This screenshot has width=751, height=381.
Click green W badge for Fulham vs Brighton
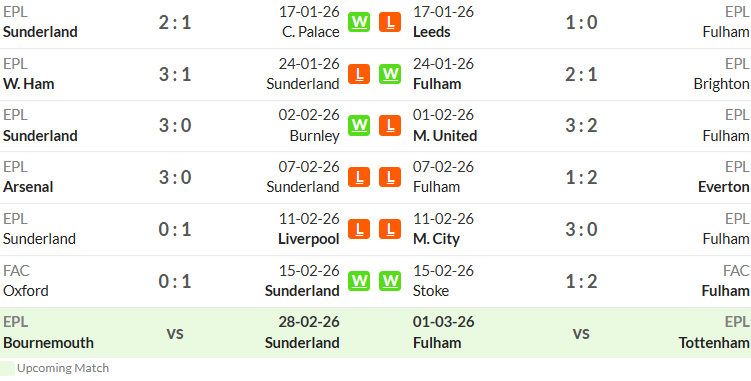tap(390, 74)
